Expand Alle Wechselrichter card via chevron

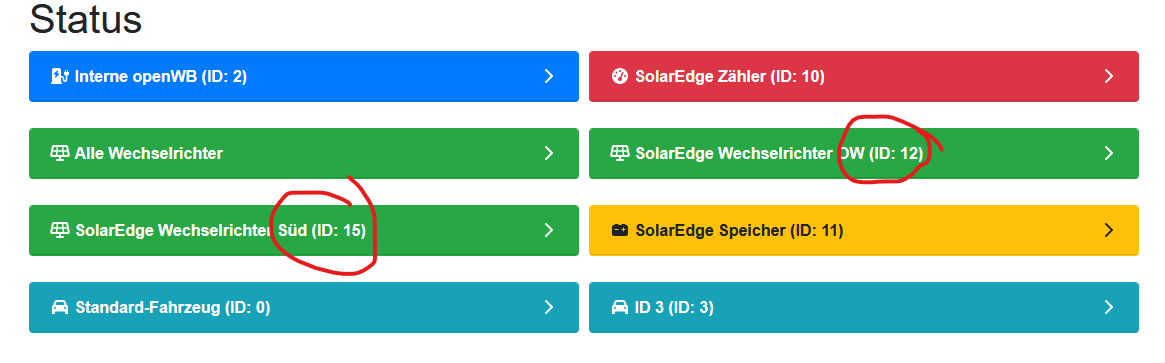click(549, 153)
